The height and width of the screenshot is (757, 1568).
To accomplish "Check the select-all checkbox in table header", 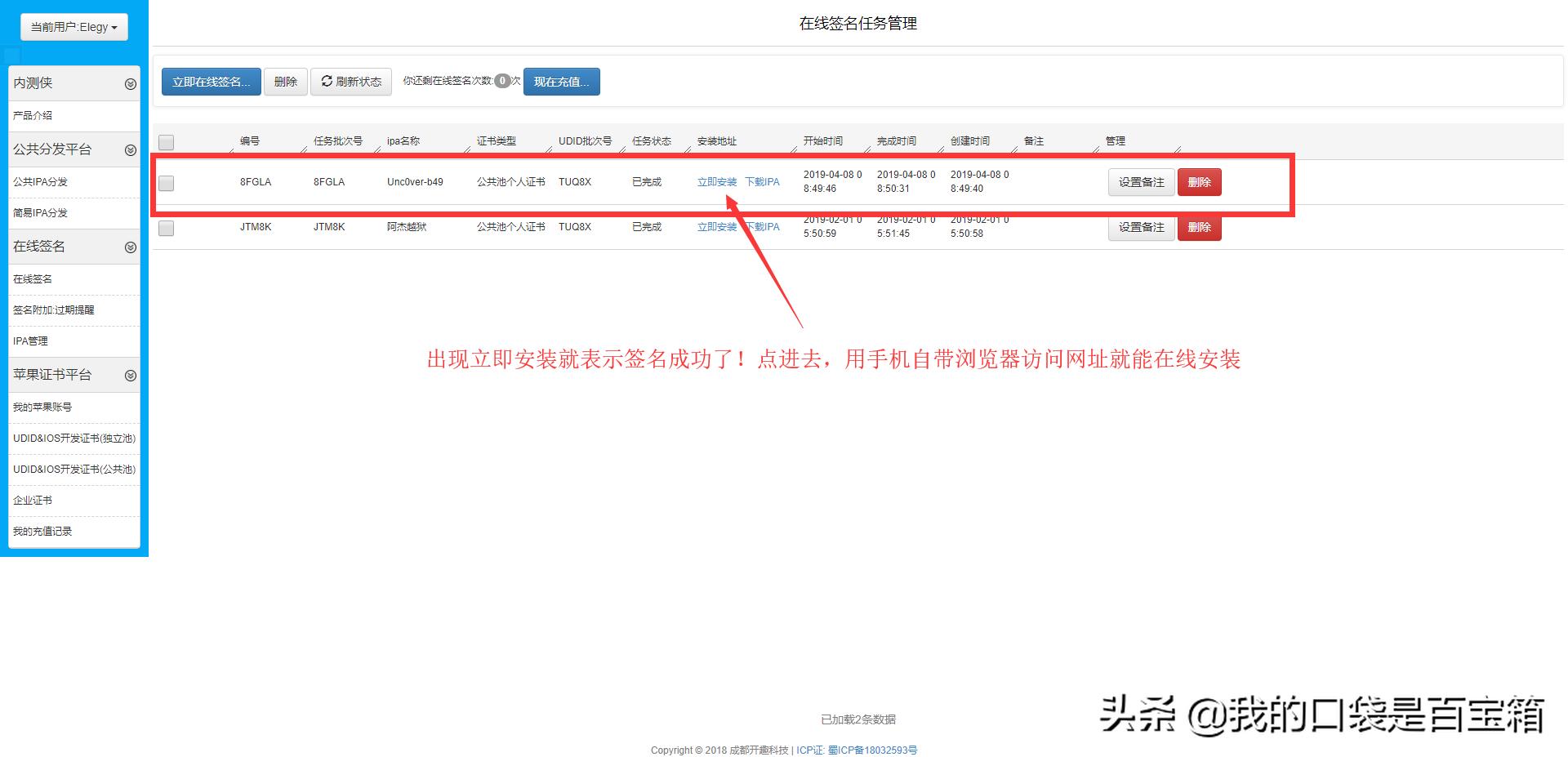I will coord(166,141).
